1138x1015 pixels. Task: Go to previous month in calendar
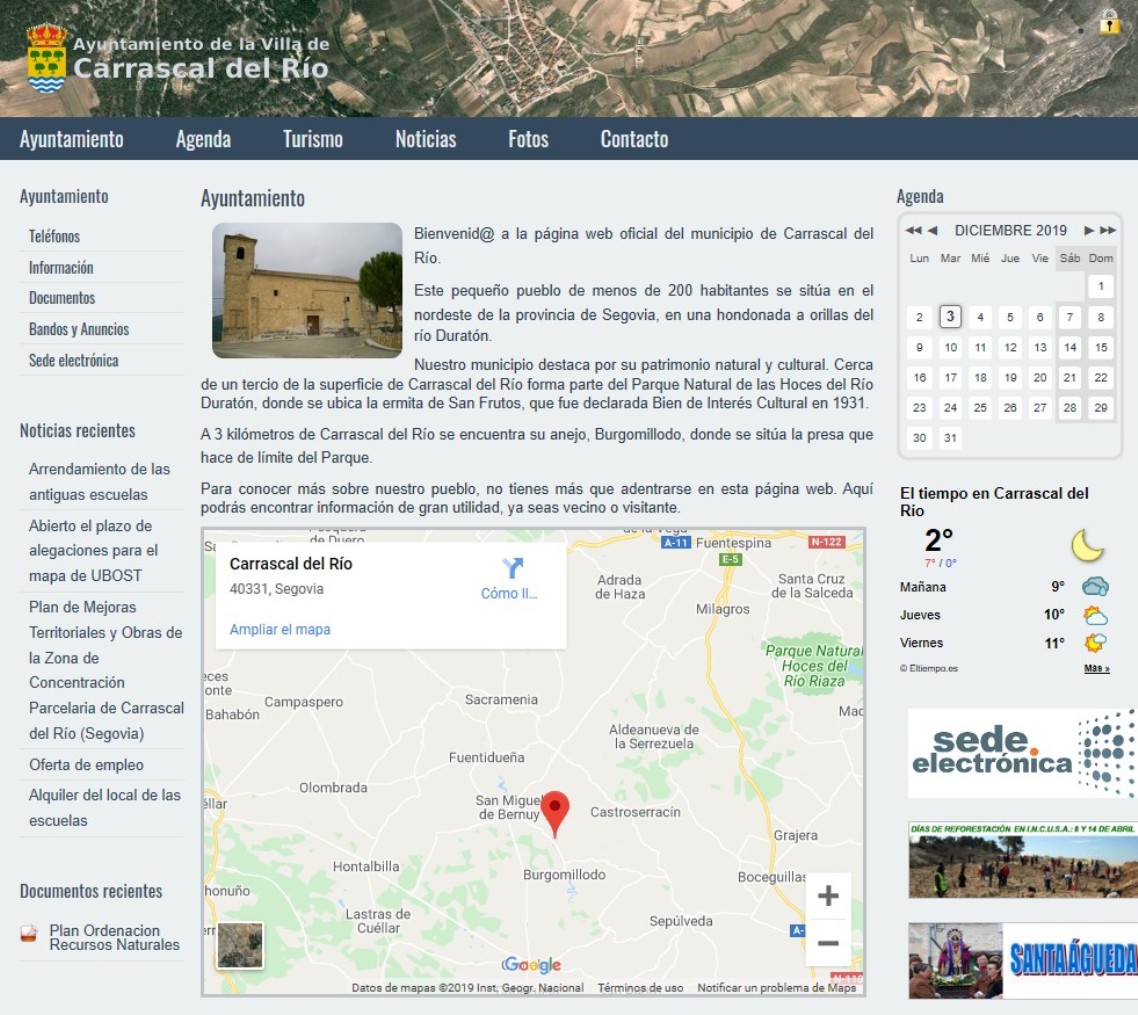[932, 230]
